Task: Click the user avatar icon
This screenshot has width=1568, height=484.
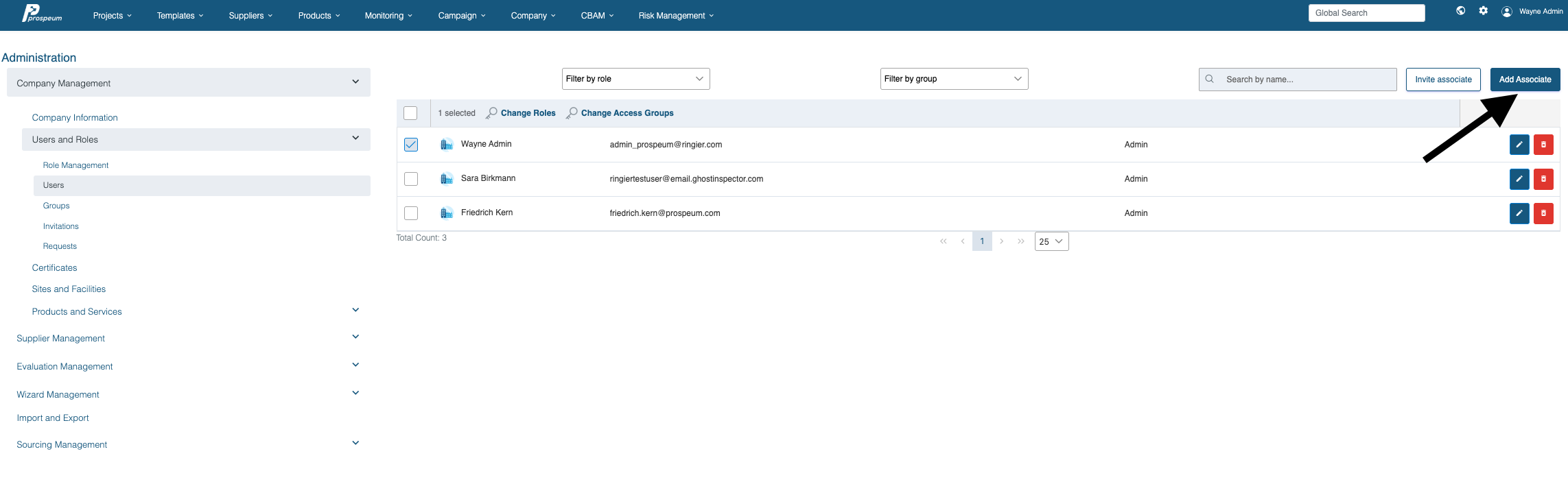Action: tap(1507, 12)
